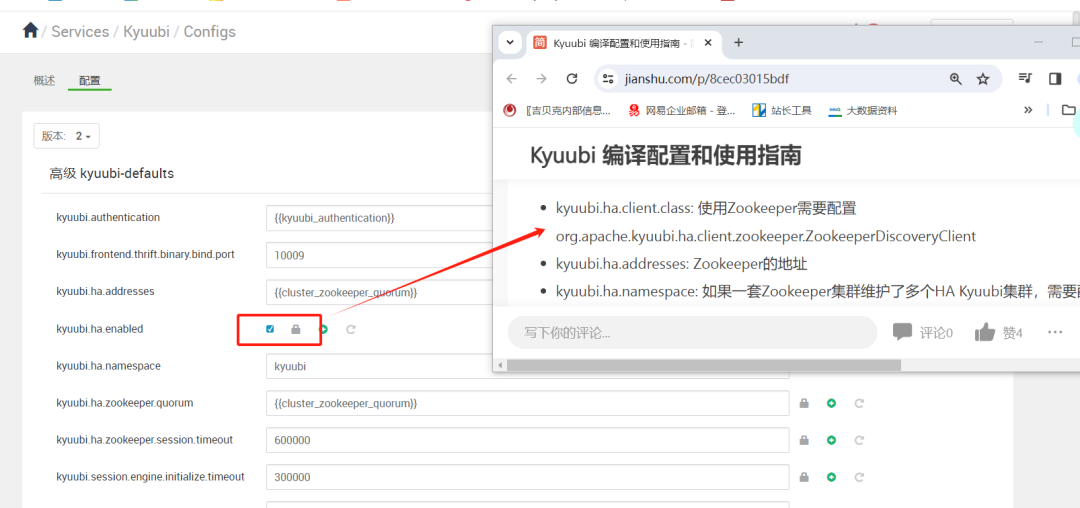Edit the bind port field showing 10009

380,255
